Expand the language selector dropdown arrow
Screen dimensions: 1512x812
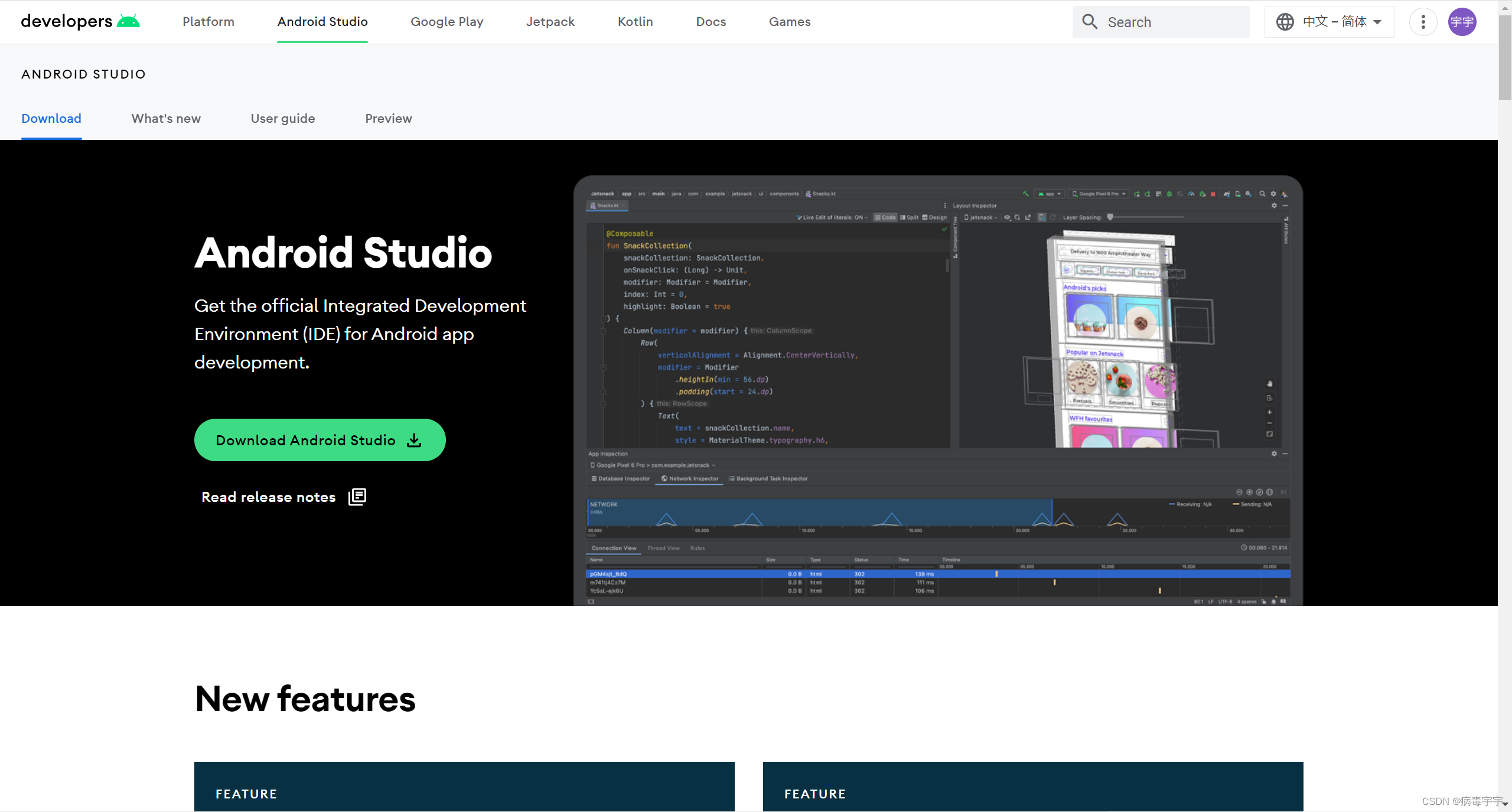click(1378, 22)
